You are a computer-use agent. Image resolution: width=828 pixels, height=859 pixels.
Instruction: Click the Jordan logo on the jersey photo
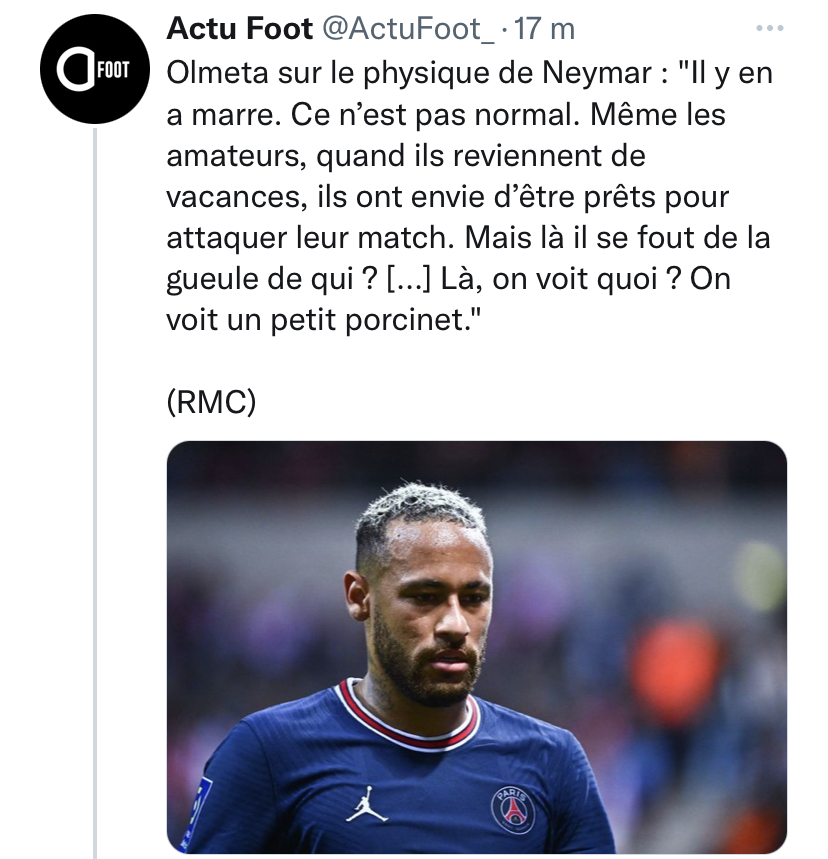point(367,805)
